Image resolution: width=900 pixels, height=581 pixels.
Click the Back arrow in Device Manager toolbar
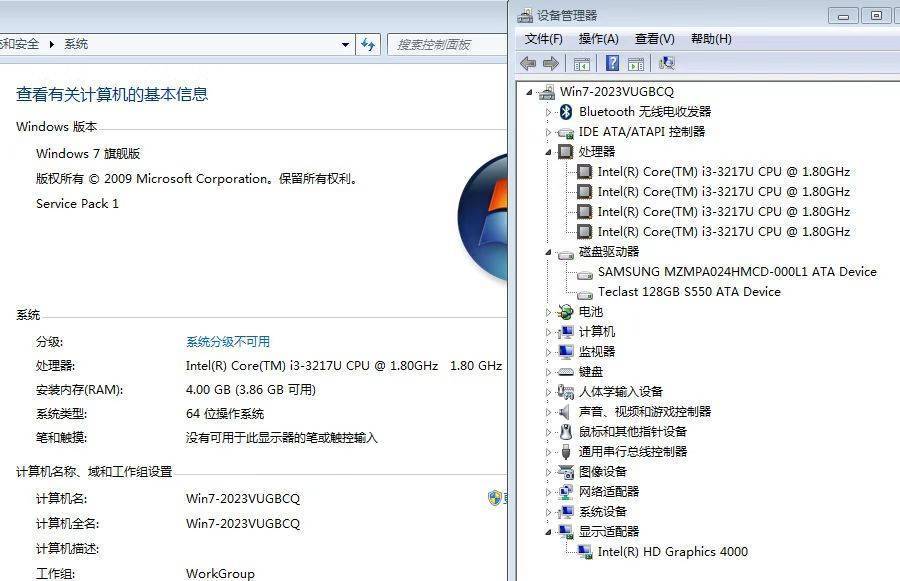[x=528, y=63]
